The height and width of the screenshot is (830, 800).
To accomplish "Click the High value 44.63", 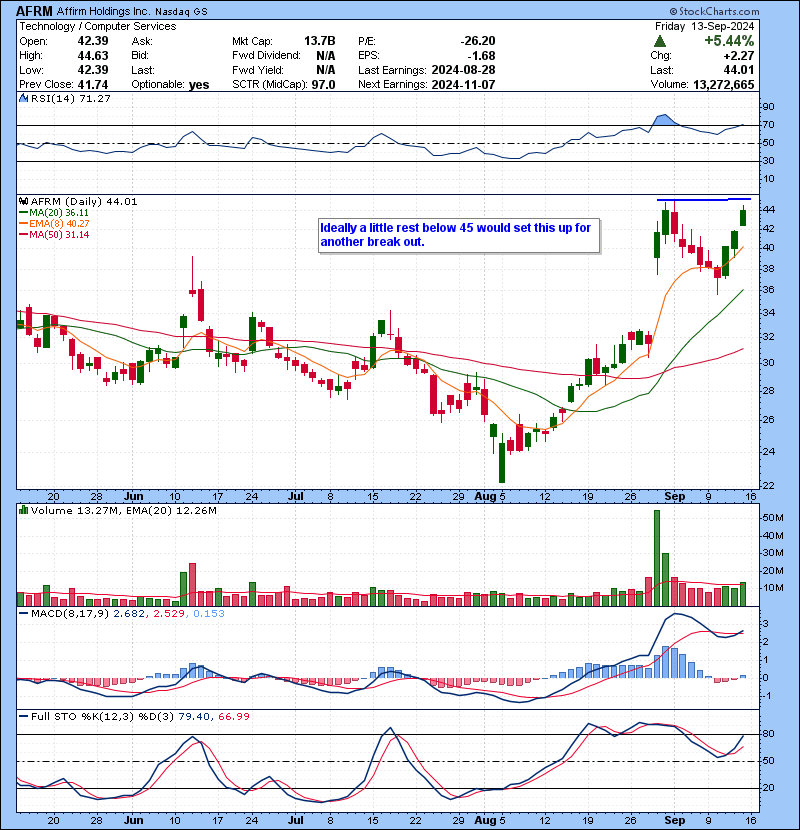I will 93,56.
